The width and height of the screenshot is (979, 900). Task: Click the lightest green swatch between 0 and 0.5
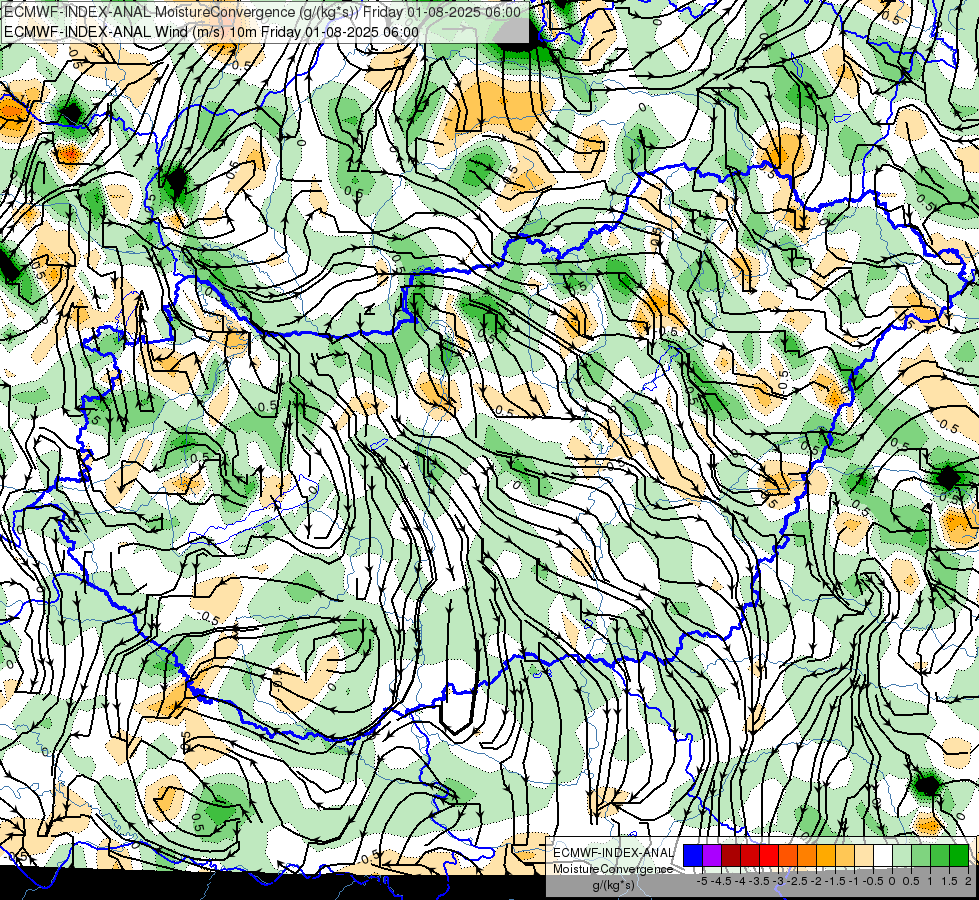(x=902, y=855)
